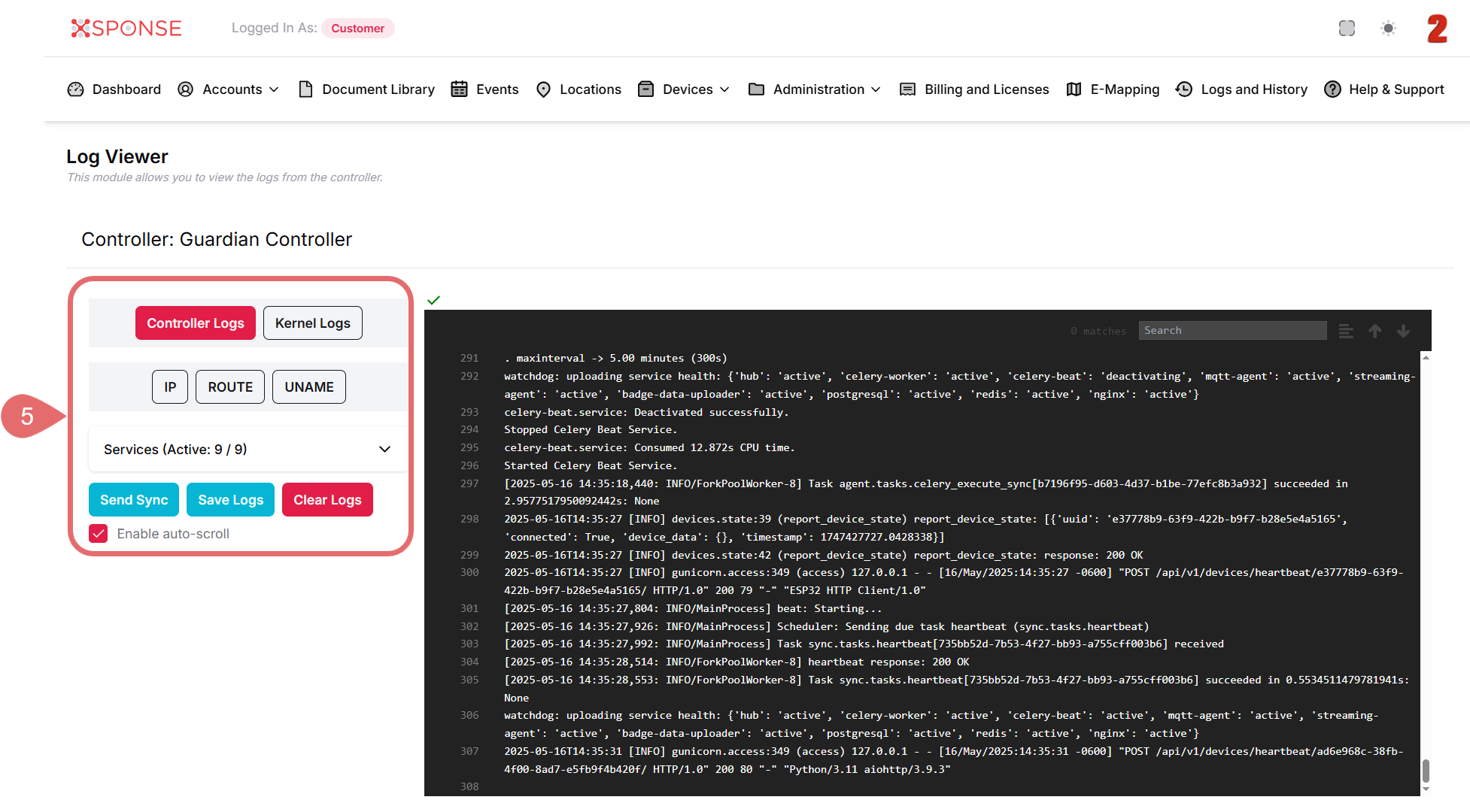The image size is (1470, 812).
Task: Click the XSPONSE logo
Action: point(126,29)
